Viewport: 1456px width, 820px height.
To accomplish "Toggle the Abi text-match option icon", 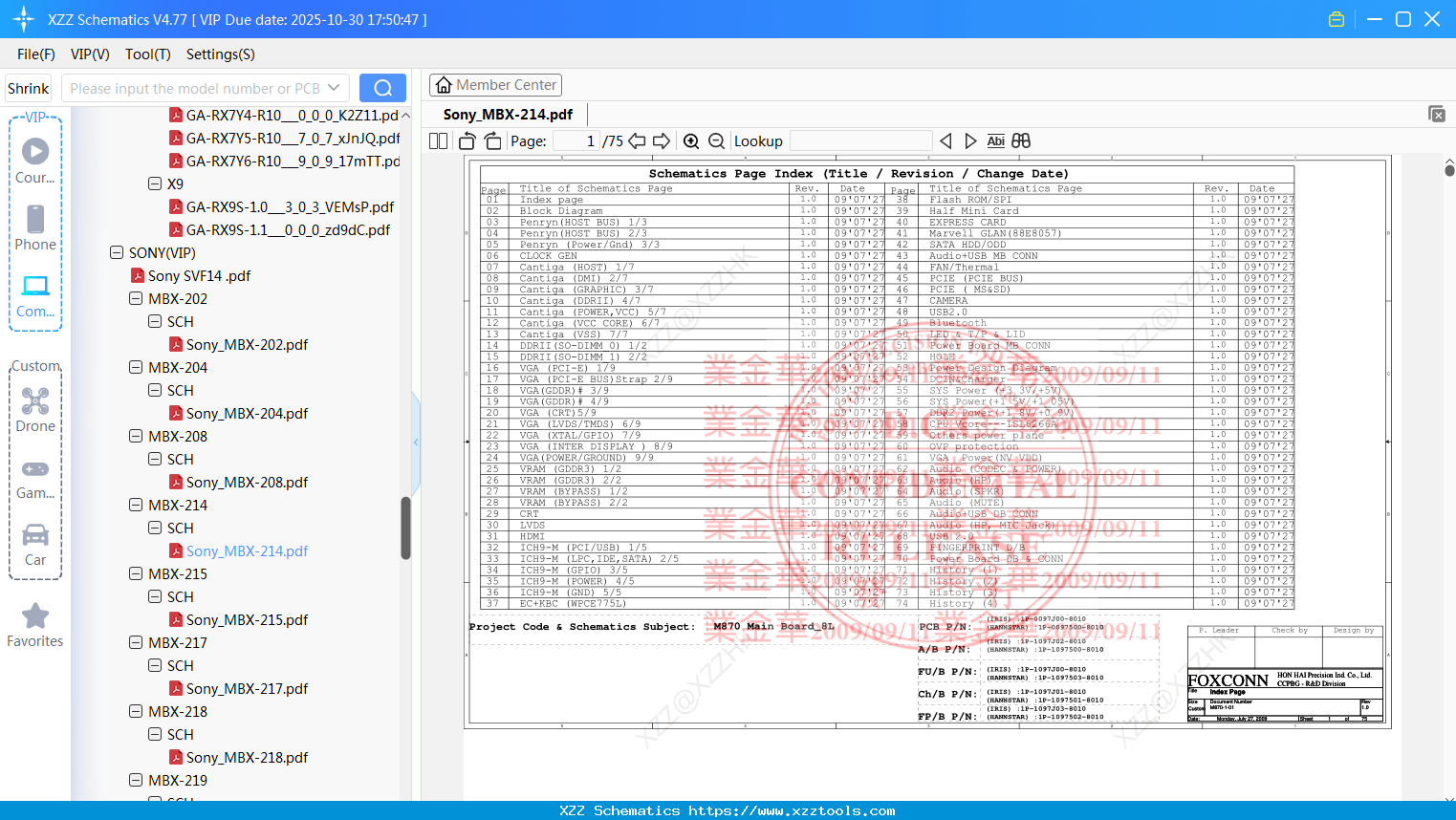I will (996, 141).
